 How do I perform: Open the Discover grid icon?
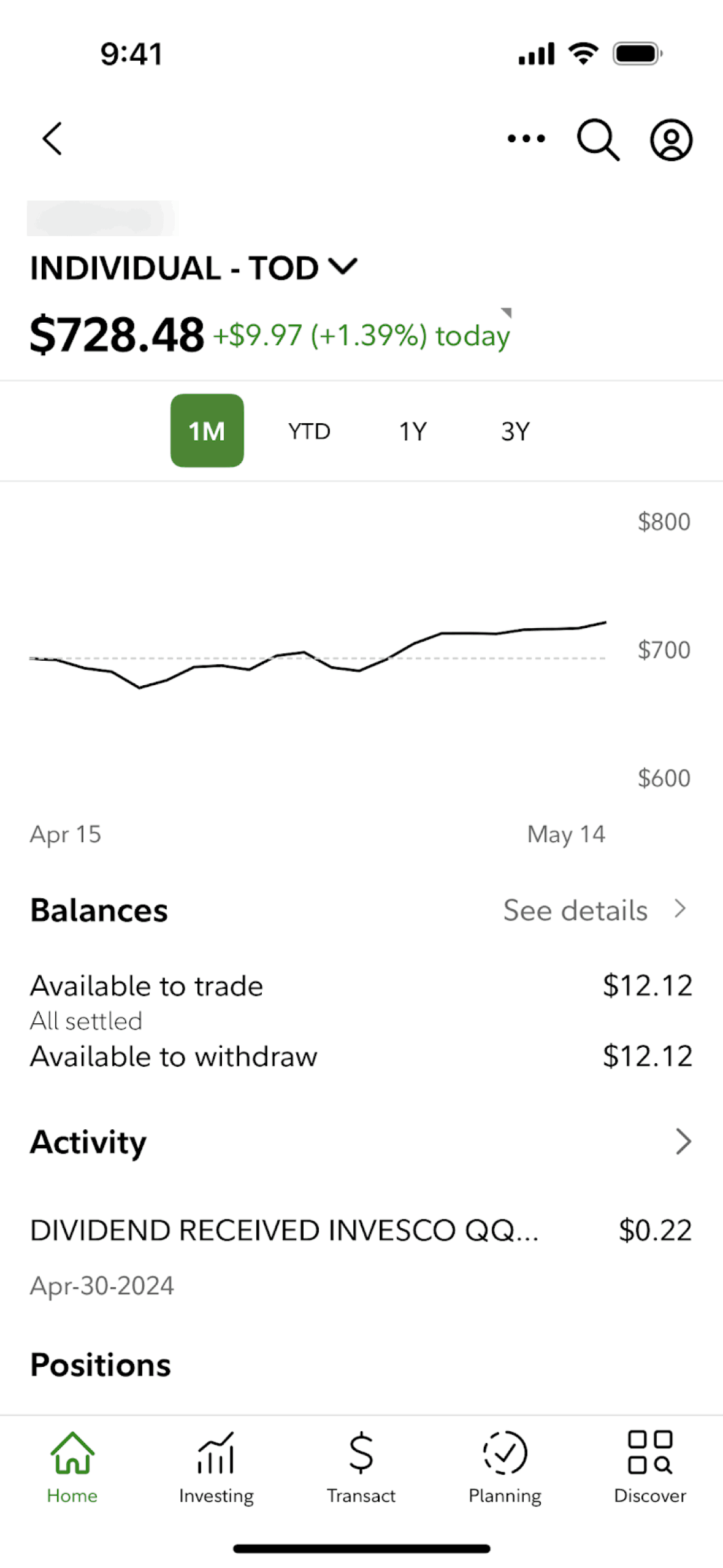650,1467
